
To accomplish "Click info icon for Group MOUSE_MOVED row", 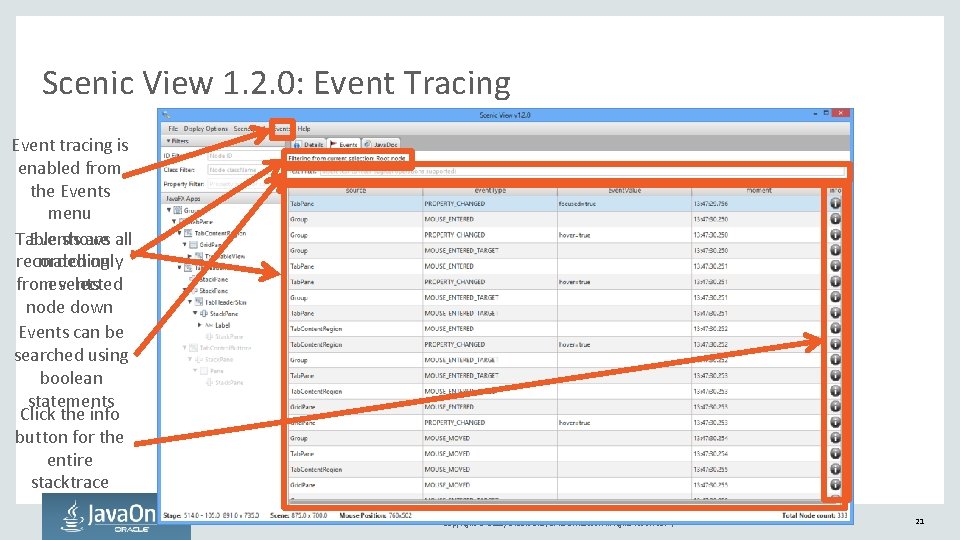I will pyautogui.click(x=835, y=438).
